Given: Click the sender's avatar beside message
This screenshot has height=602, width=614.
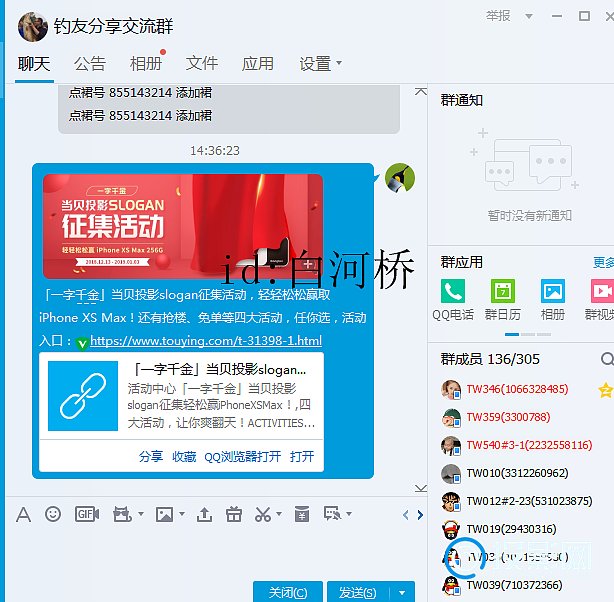Looking at the screenshot, I should pyautogui.click(x=400, y=178).
